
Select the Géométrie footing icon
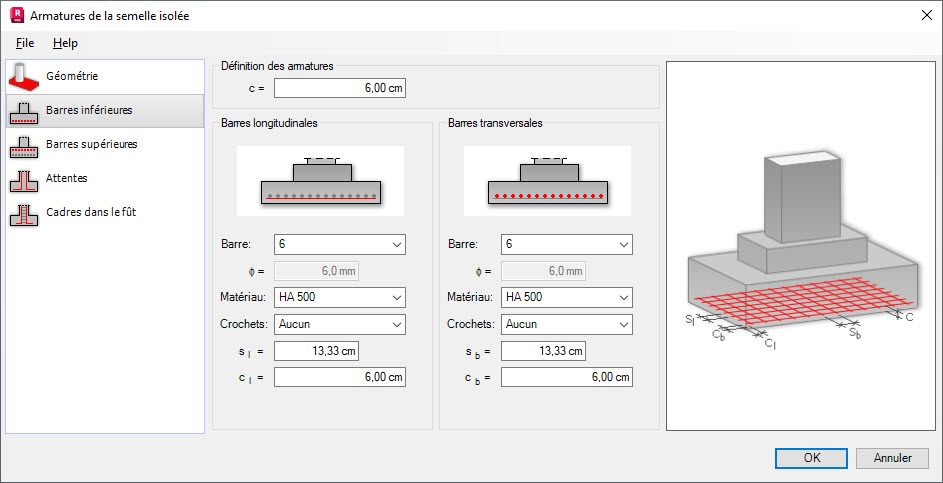click(x=24, y=76)
